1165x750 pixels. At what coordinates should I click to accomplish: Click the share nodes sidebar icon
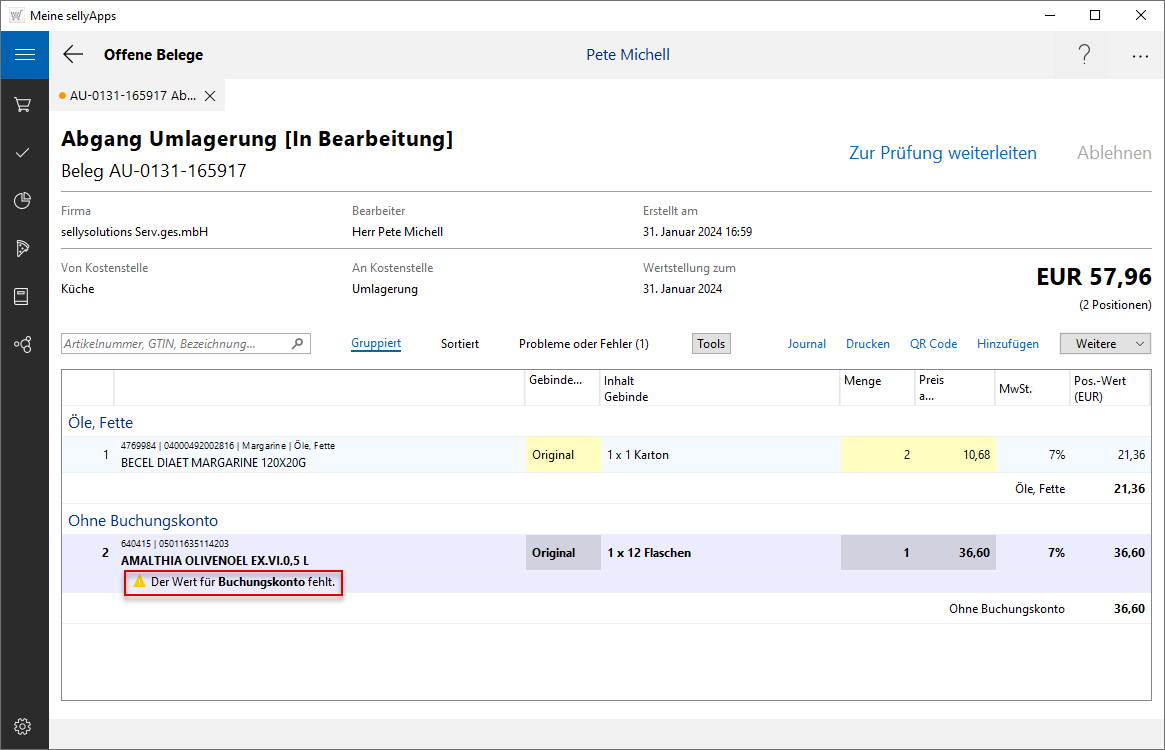tap(24, 344)
